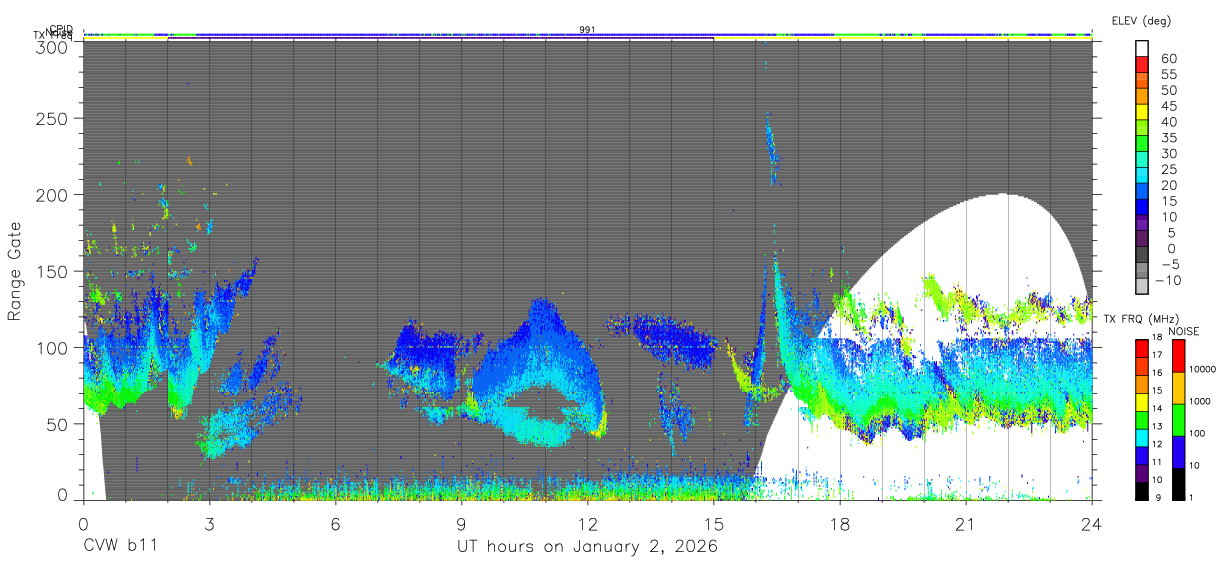The height and width of the screenshot is (567, 1228).
Task: Click the black 1-10 NOISE swatch
Action: [x=1178, y=484]
